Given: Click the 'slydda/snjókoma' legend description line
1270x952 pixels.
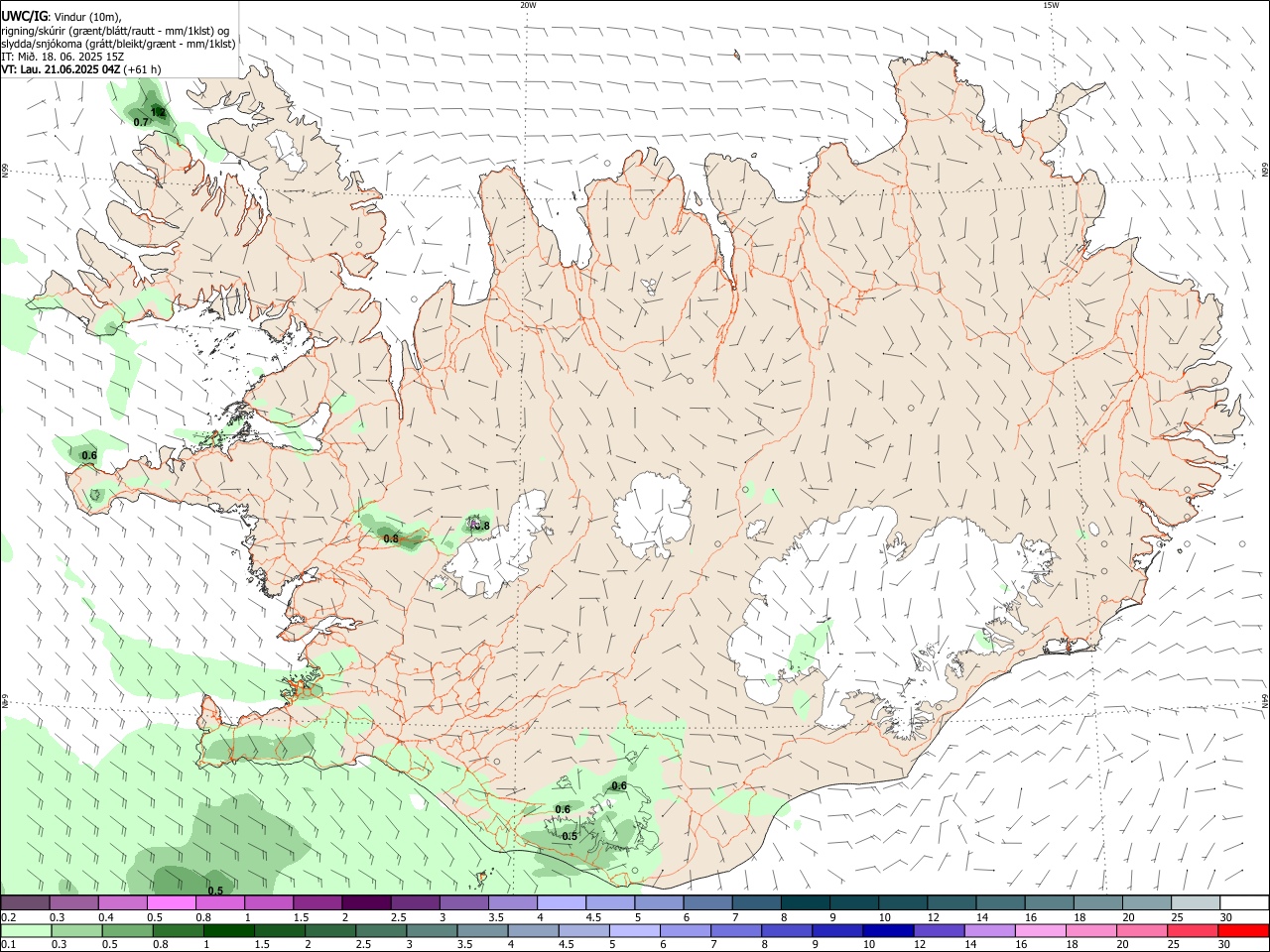Looking at the screenshot, I should pyautogui.click(x=118, y=43).
